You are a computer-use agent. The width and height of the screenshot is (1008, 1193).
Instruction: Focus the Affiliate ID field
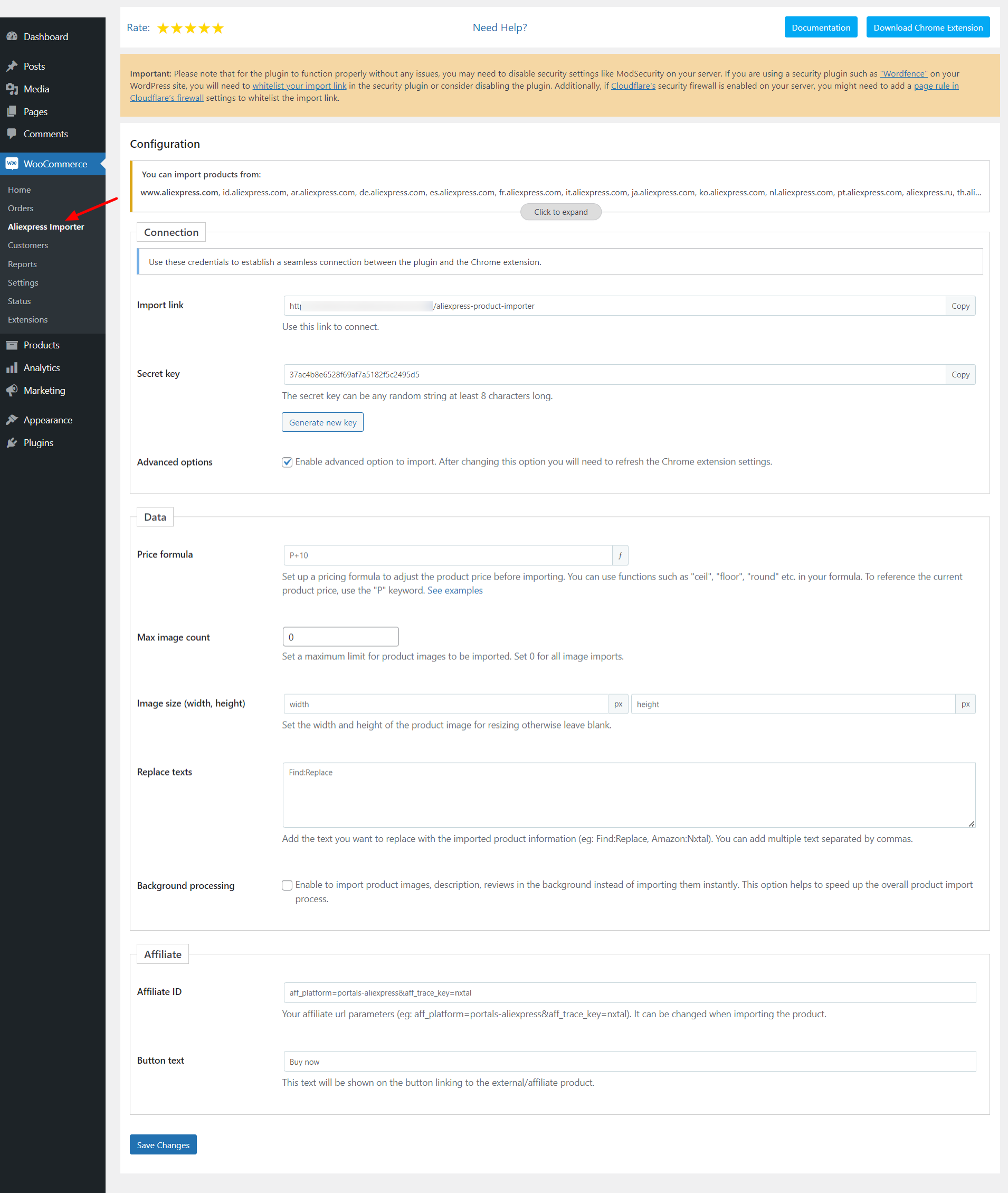click(x=630, y=993)
